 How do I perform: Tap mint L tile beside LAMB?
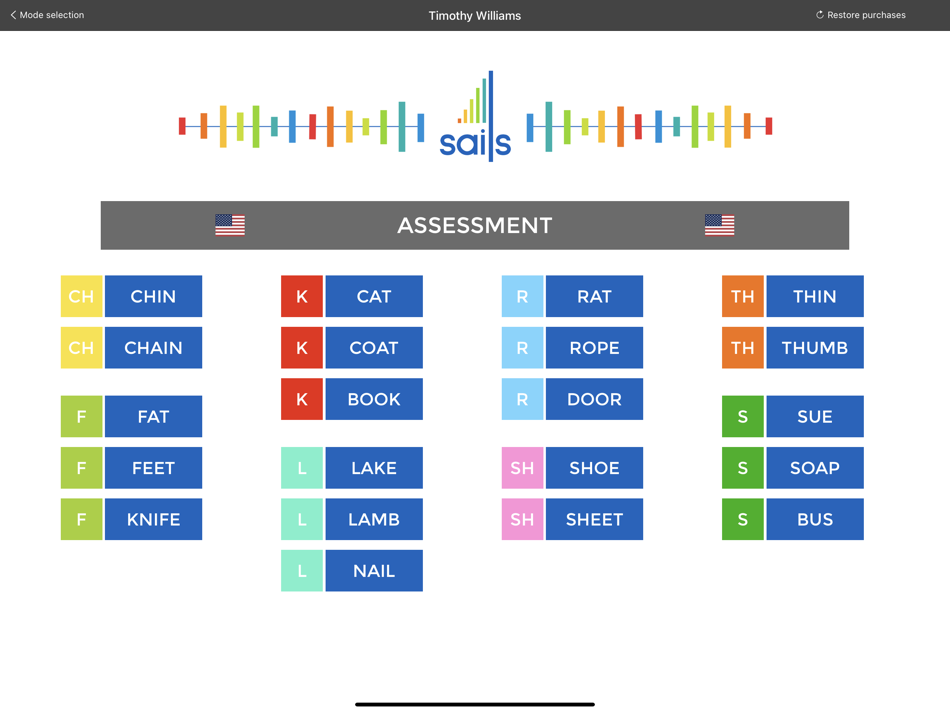[302, 519]
